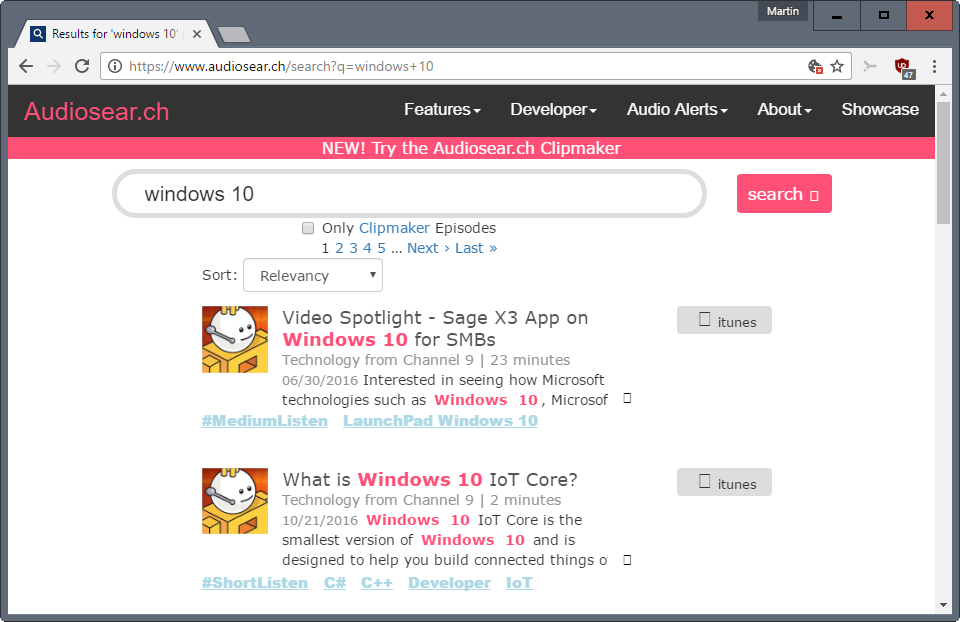960x622 pixels.
Task: Bookmark this page with the star icon
Action: pyautogui.click(x=837, y=66)
